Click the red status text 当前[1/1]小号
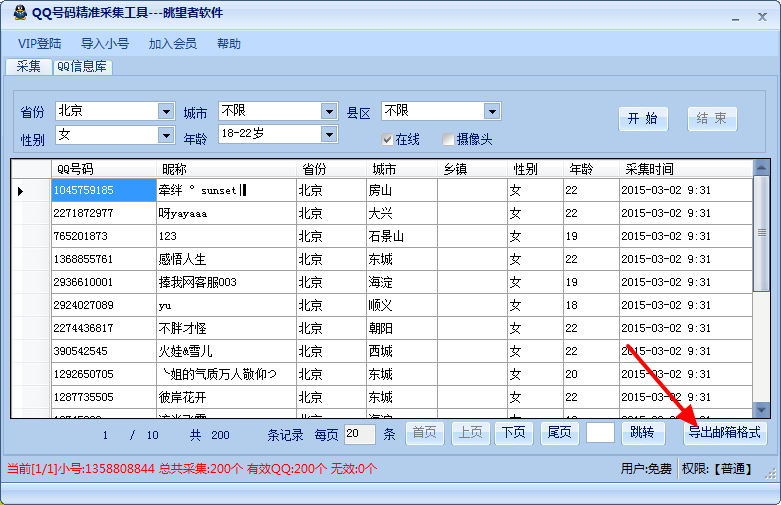The image size is (781, 505). pos(81,469)
